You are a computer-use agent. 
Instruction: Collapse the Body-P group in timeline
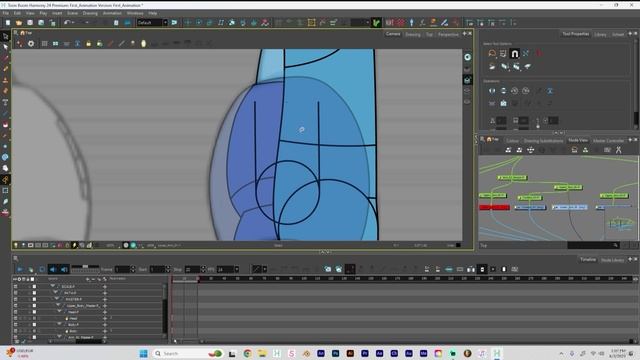(x=60, y=324)
